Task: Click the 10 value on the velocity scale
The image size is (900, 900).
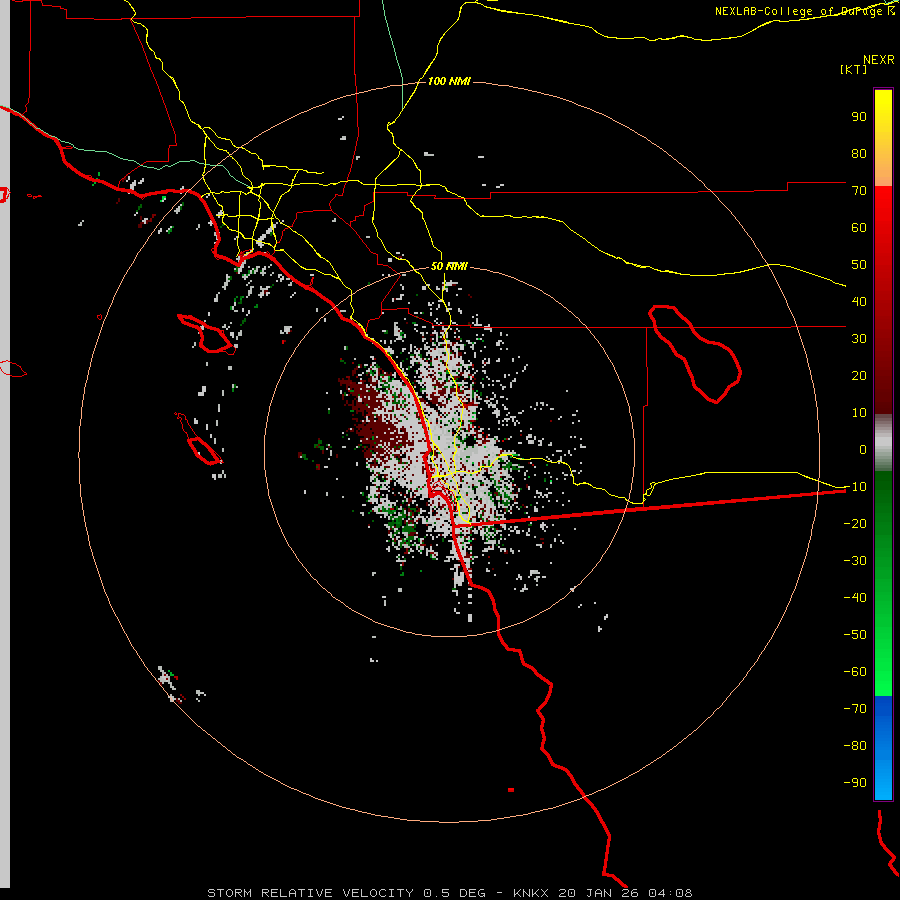Action: pos(859,413)
